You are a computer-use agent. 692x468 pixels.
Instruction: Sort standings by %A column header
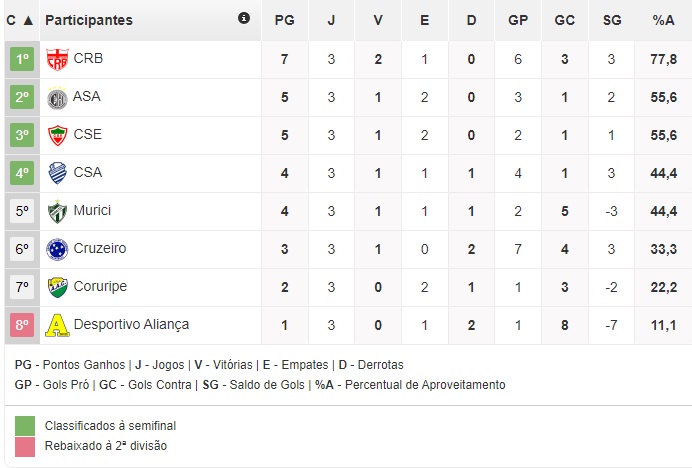(x=663, y=20)
